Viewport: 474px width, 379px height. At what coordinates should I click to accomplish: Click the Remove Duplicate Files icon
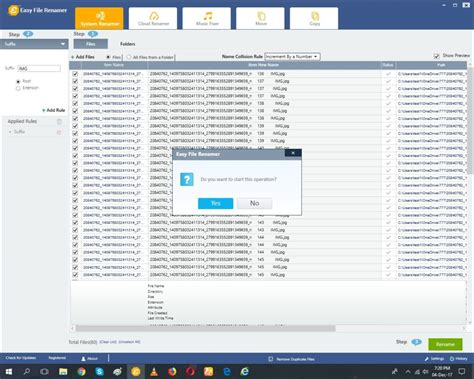(x=271, y=359)
